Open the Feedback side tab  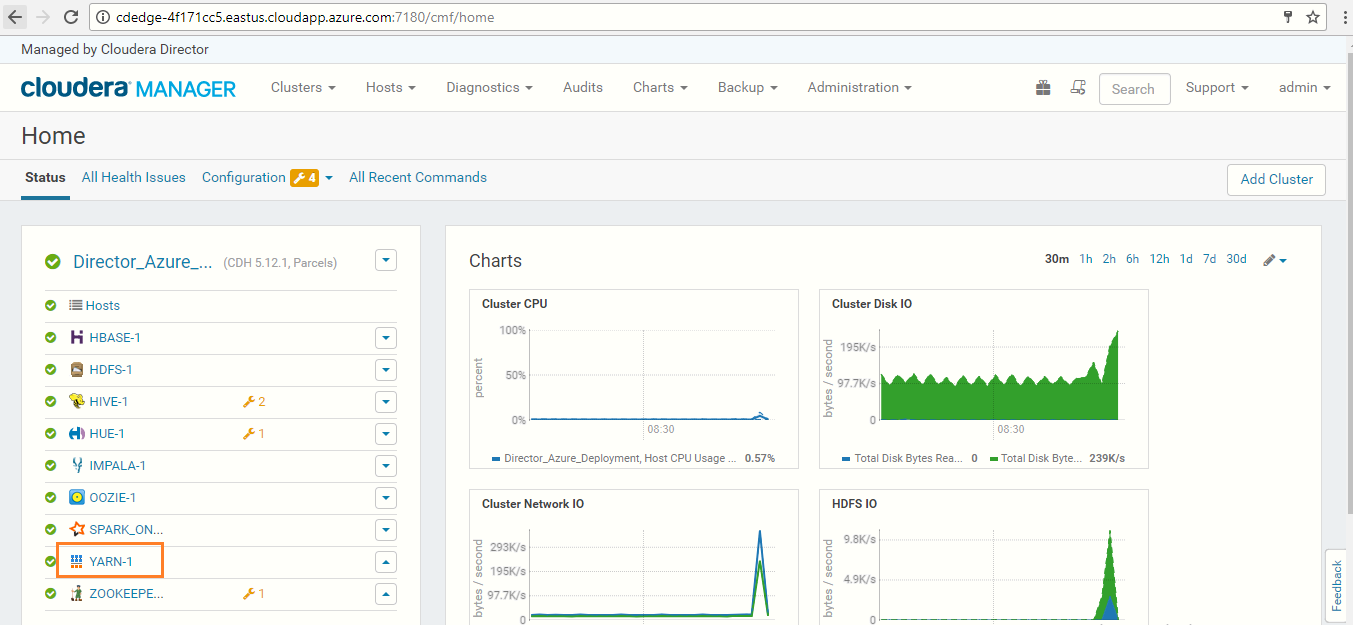pos(1337,585)
